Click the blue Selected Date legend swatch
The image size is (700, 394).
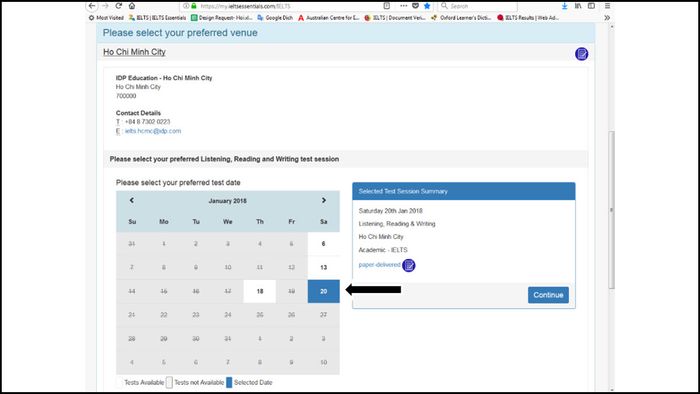click(229, 382)
